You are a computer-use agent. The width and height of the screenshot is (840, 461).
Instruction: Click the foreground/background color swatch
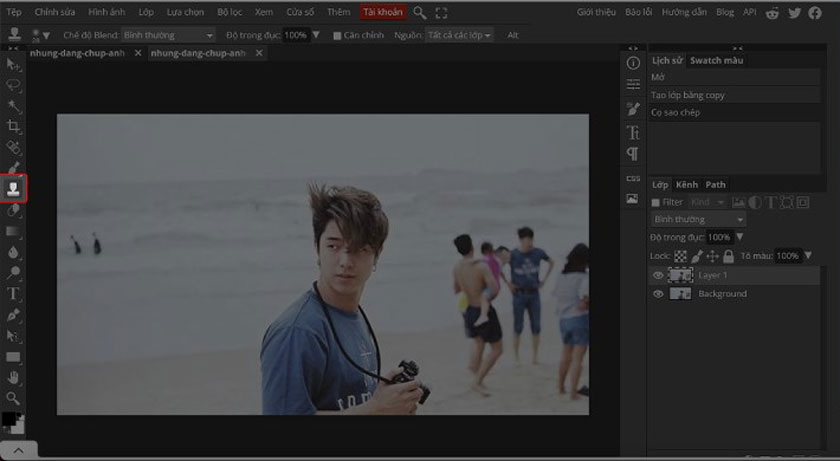tap(13, 422)
